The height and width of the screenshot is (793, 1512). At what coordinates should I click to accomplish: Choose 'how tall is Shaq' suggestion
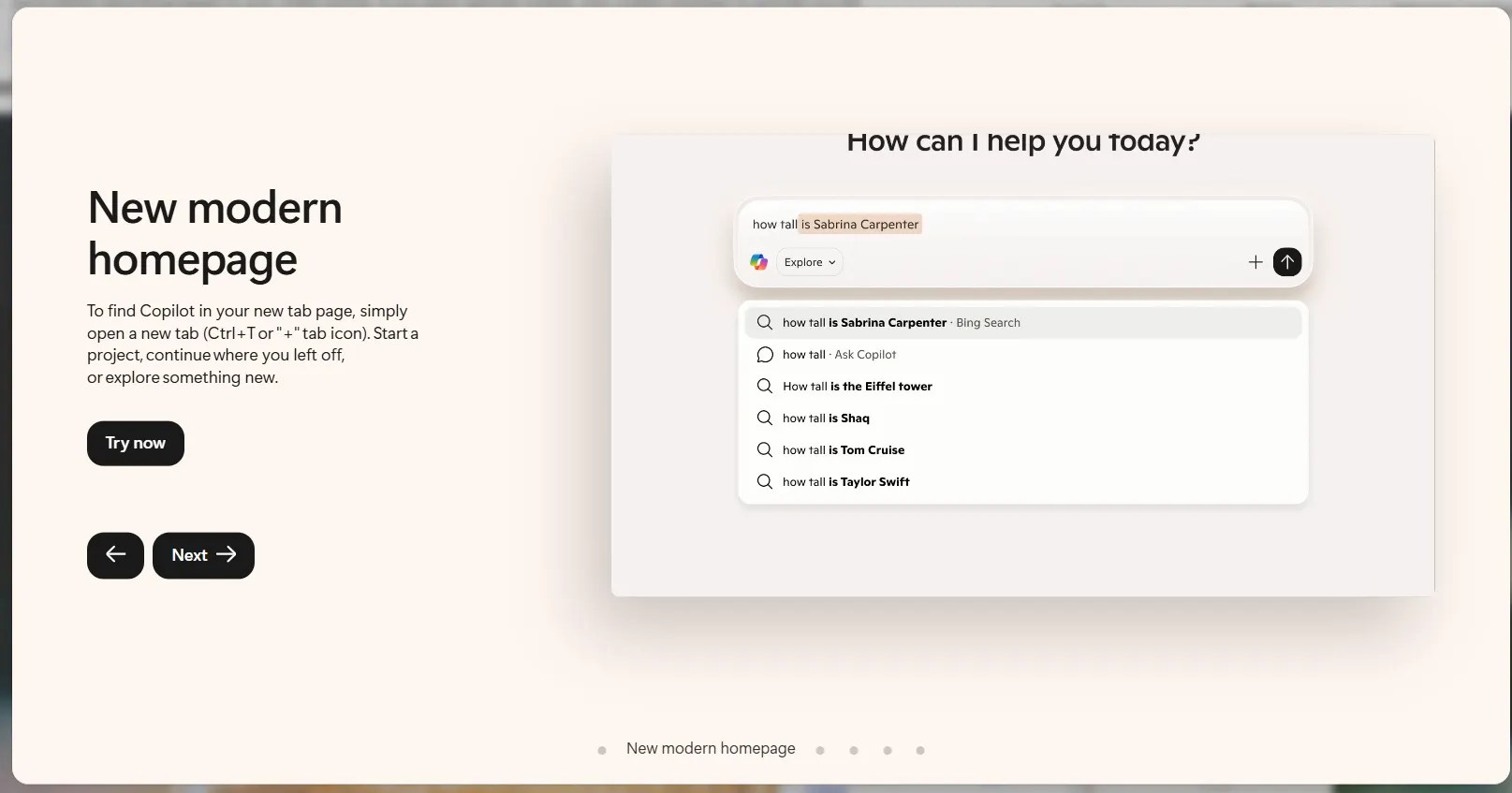click(826, 419)
